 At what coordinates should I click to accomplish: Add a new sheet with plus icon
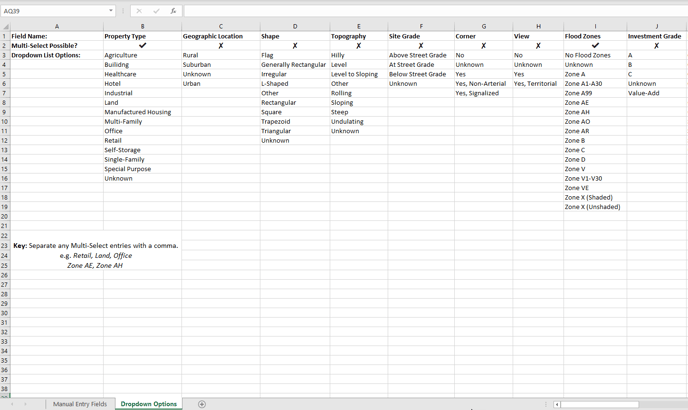click(x=202, y=404)
